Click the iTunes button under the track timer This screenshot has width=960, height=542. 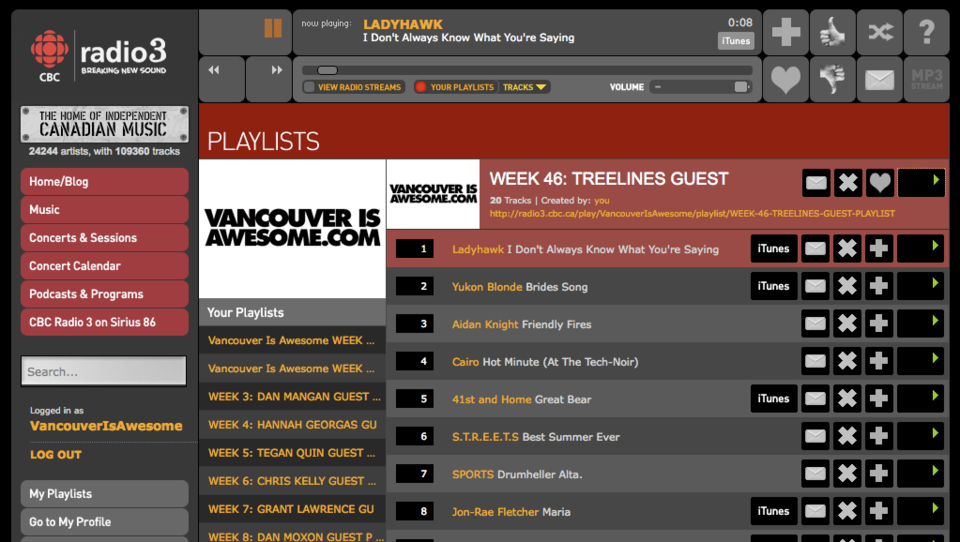(735, 41)
